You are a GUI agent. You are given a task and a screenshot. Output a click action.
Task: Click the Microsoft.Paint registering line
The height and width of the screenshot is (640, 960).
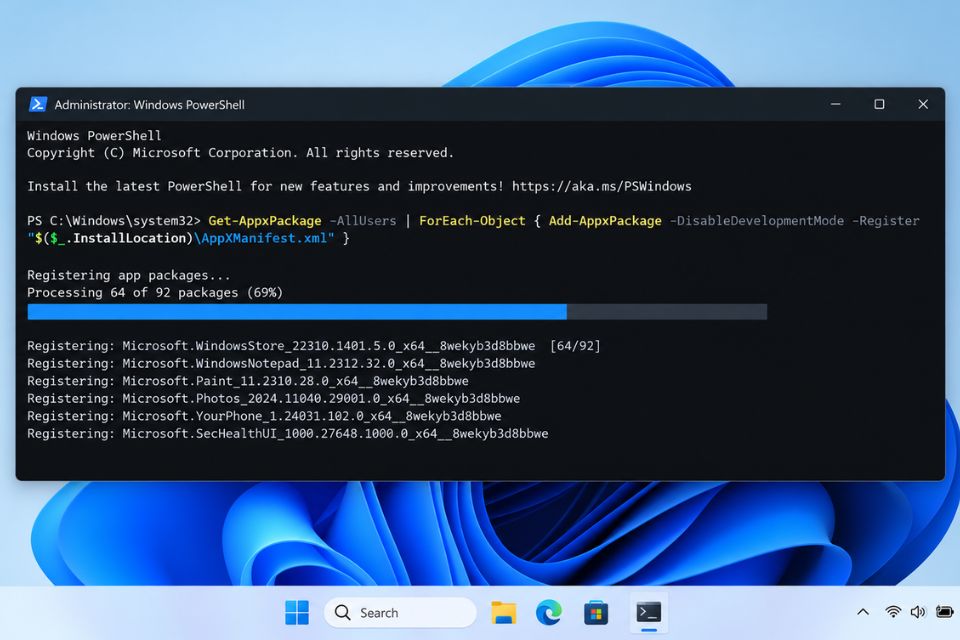[x=248, y=381]
